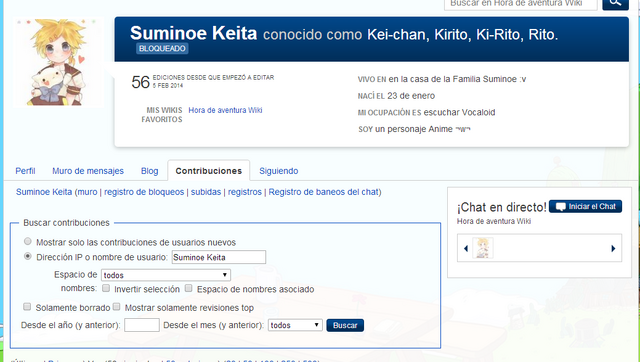Open the Desde el mes dropdown

click(295, 325)
